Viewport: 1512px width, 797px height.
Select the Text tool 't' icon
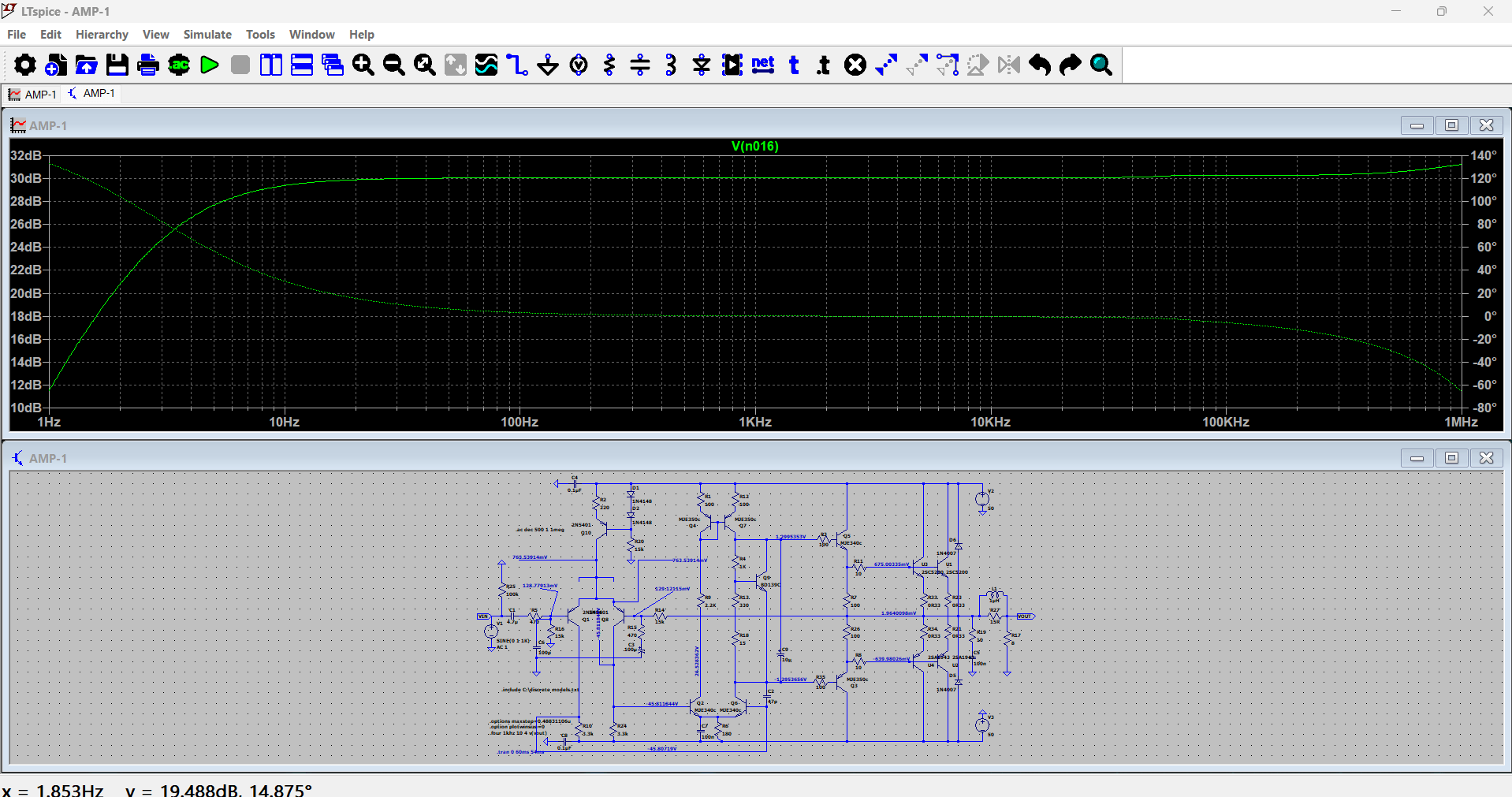(794, 65)
